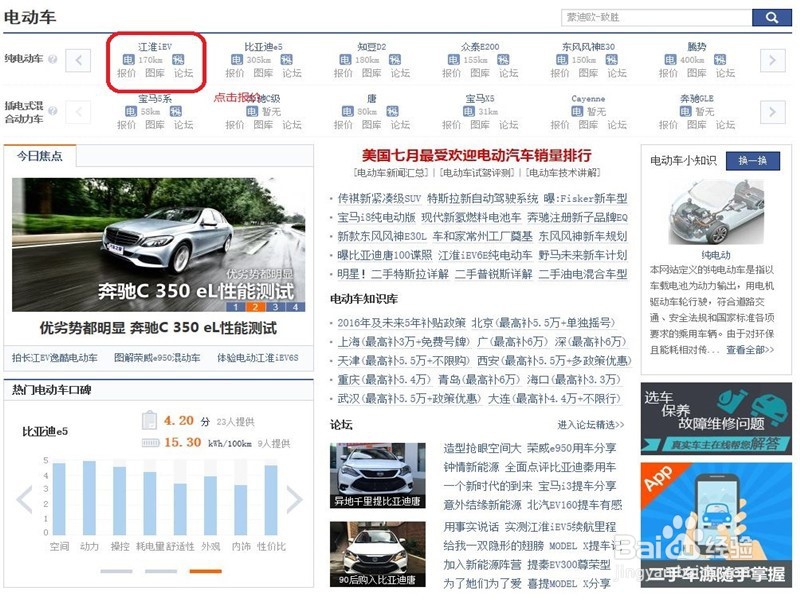Select third orange page indicator under chart

click(x=206, y=571)
